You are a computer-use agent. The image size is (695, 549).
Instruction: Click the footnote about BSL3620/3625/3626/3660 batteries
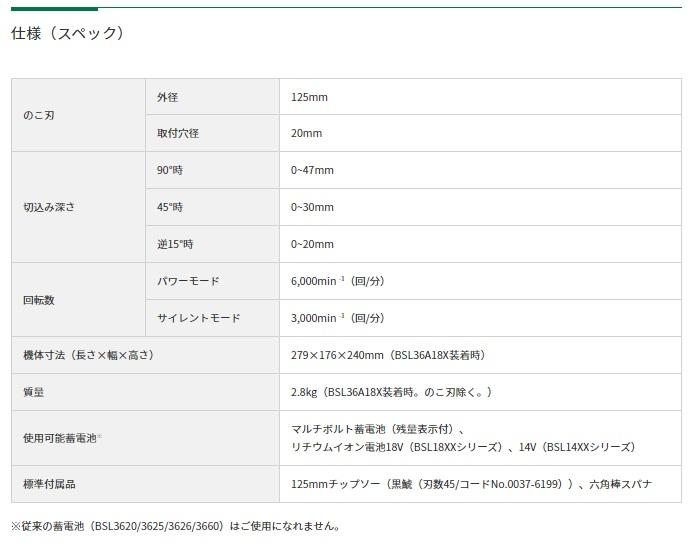pyautogui.click(x=176, y=526)
